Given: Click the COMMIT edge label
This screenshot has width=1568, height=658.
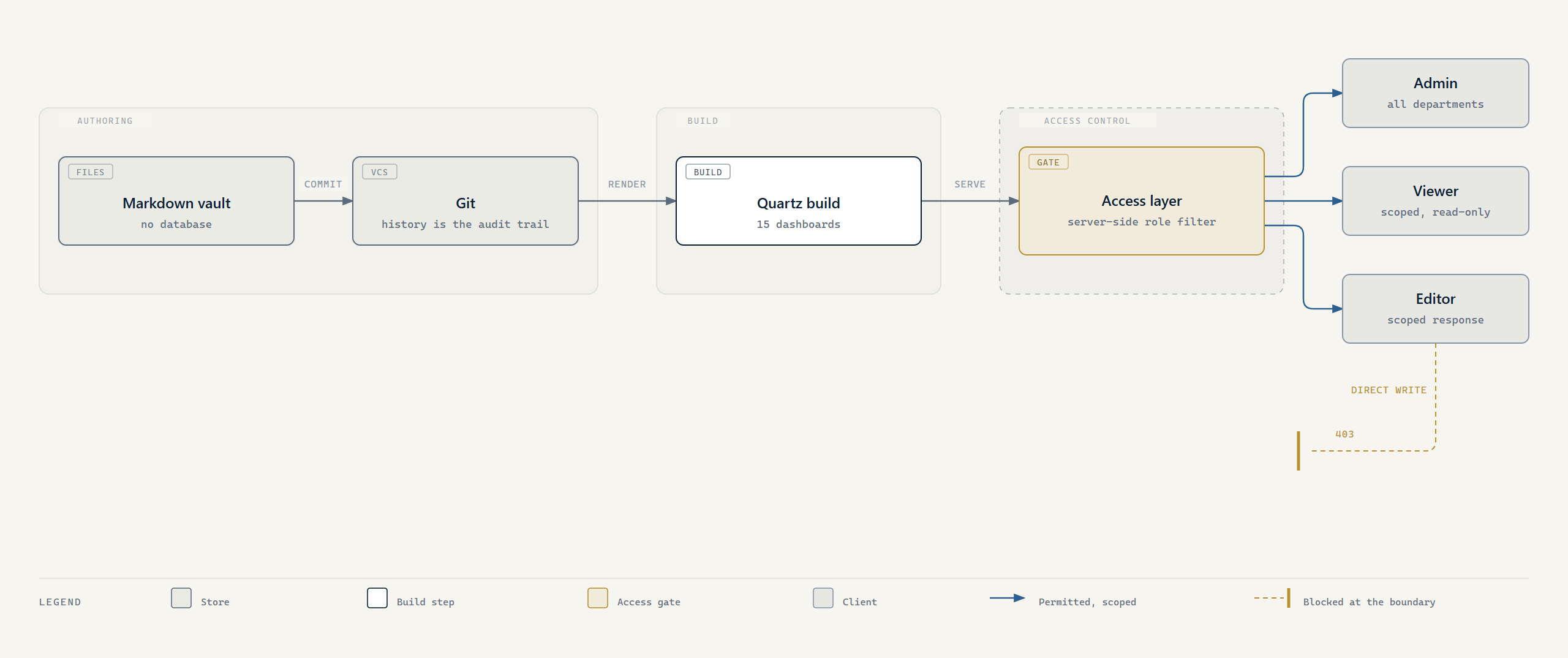Looking at the screenshot, I should tap(323, 184).
